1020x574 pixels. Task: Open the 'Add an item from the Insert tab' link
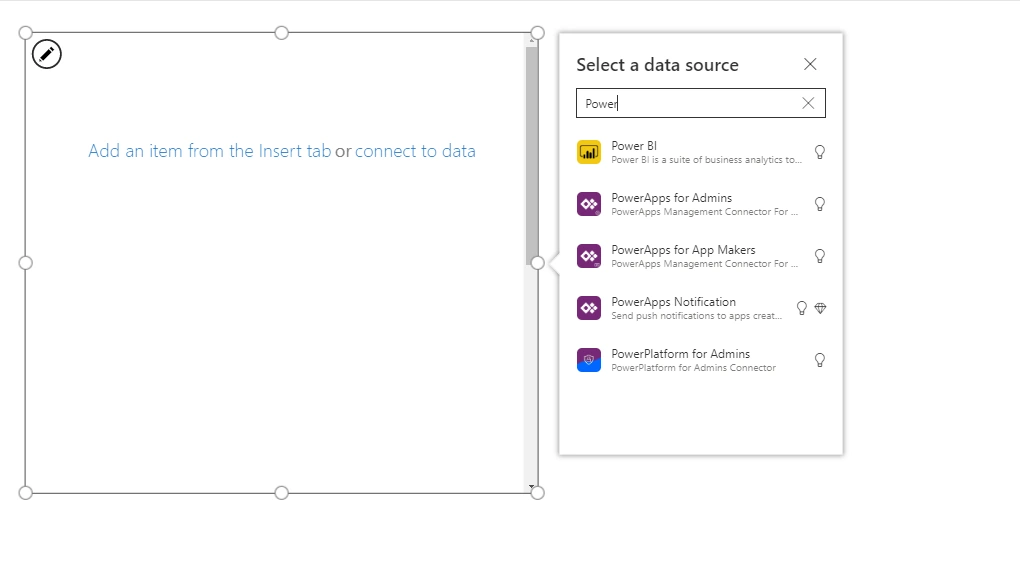(209, 151)
